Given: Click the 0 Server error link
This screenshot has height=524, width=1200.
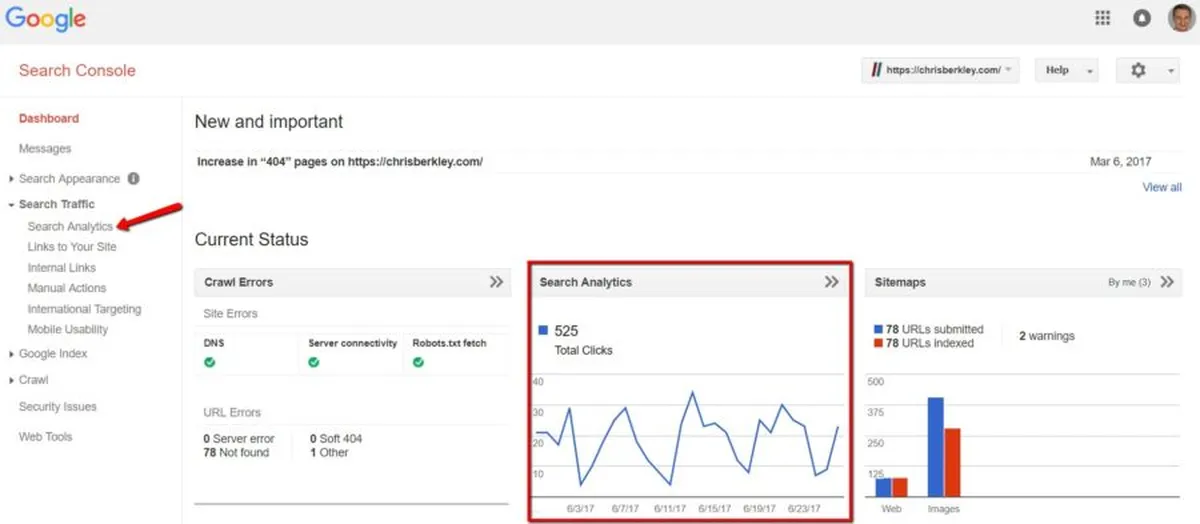Looking at the screenshot, I should click(x=239, y=439).
